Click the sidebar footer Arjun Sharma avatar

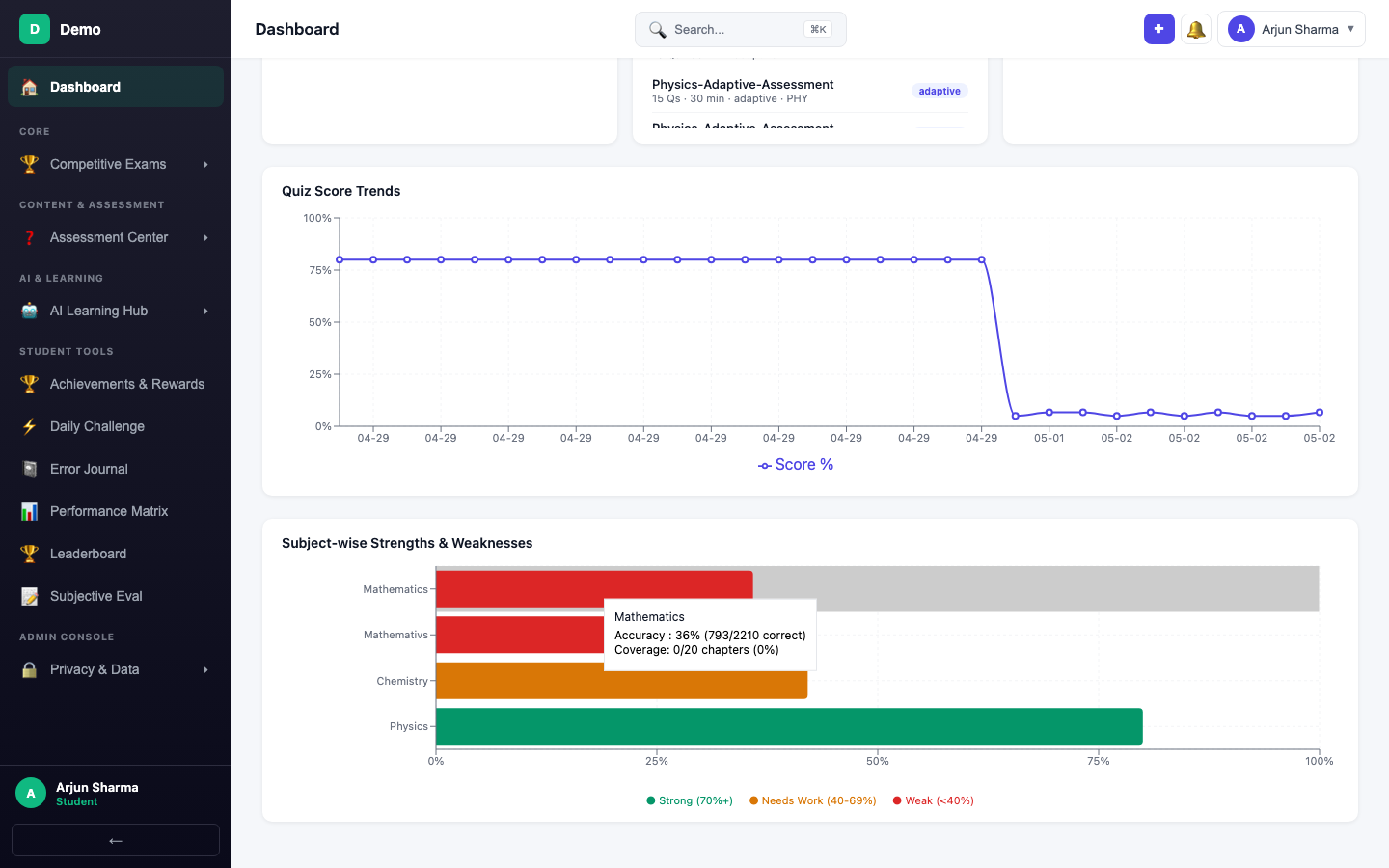point(31,793)
